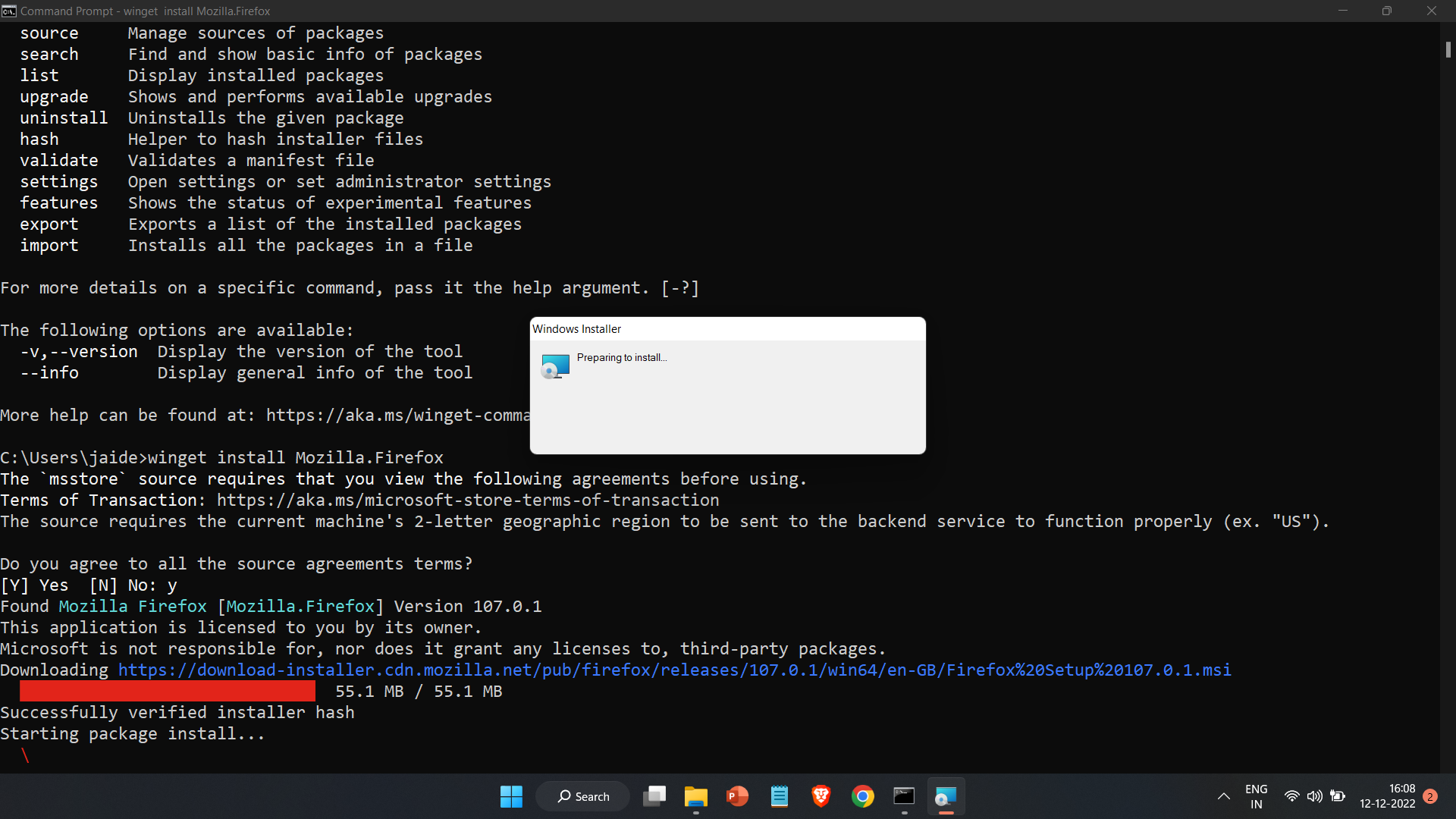Click the Windows Installer dialog setup icon
Viewport: 1456px width, 819px height.
(x=555, y=366)
